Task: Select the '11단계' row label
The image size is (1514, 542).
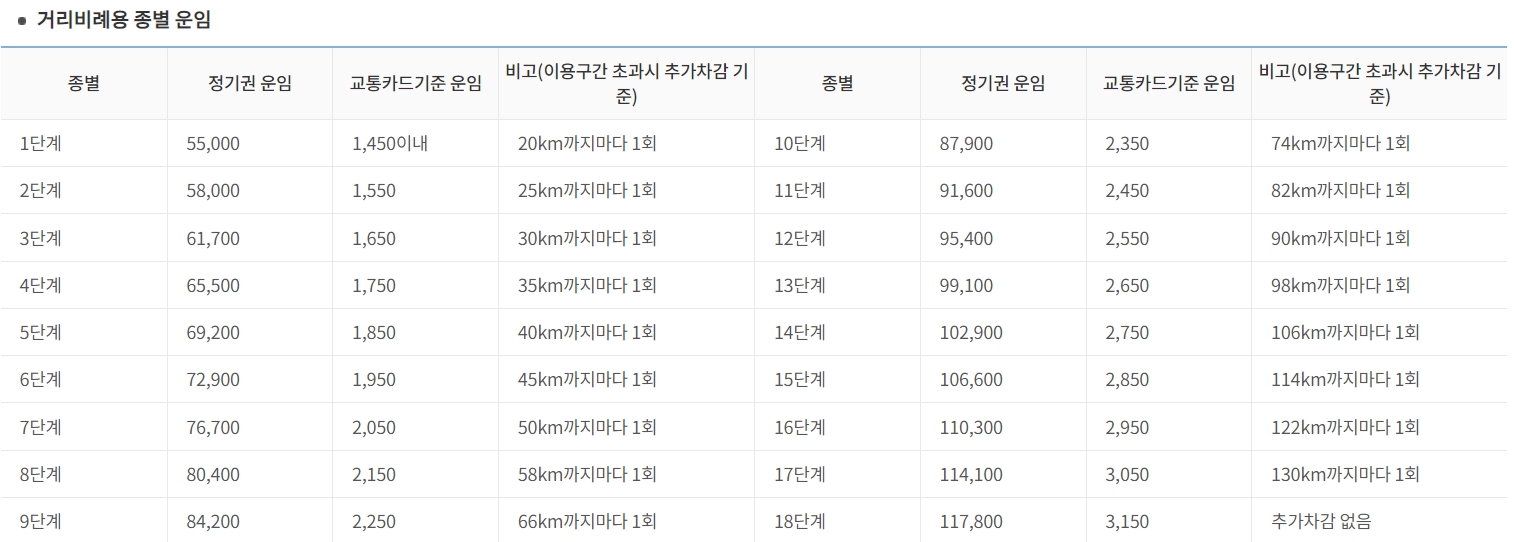Action: click(800, 190)
